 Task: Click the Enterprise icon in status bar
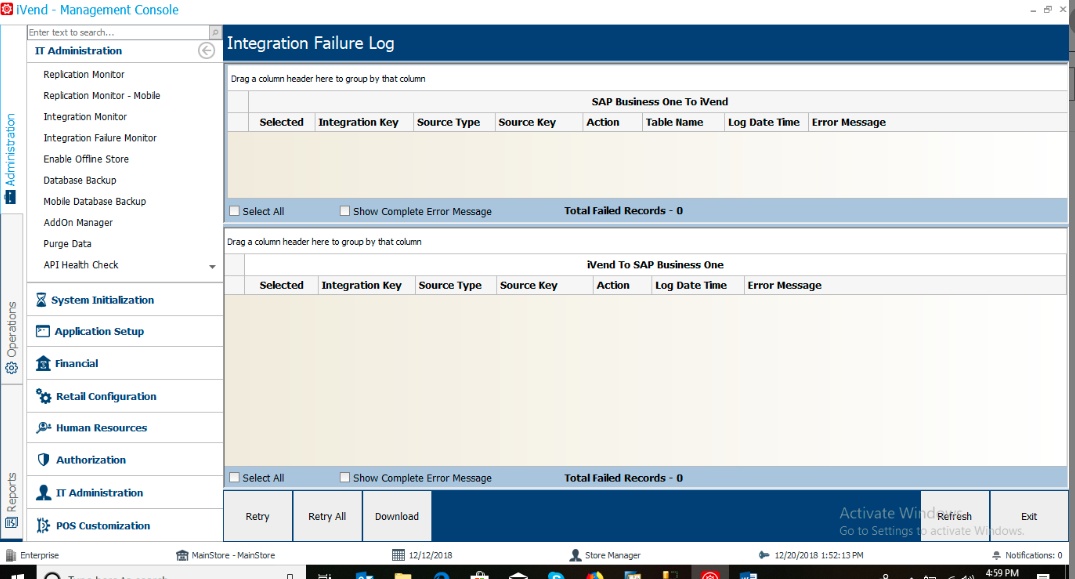tap(11, 555)
